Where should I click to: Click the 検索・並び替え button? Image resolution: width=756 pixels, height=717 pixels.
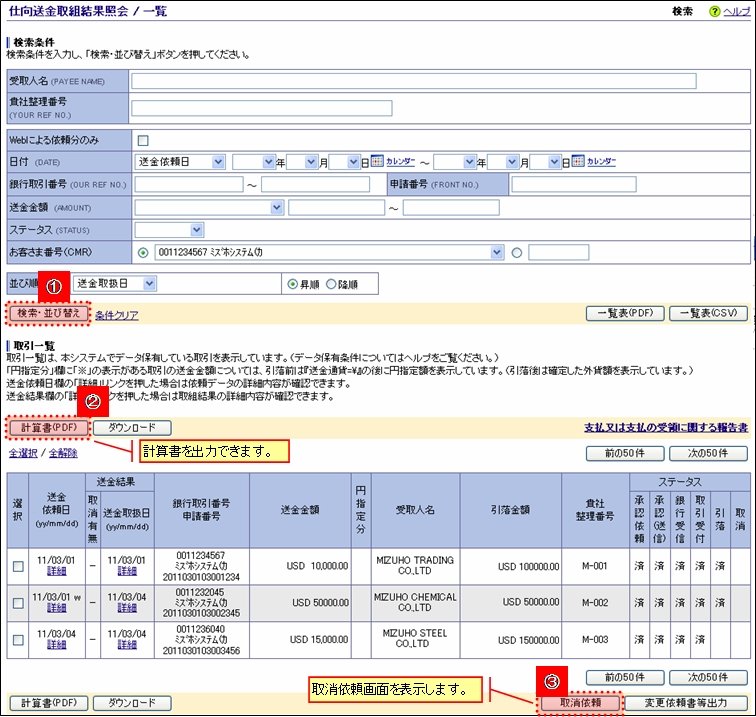[x=48, y=313]
